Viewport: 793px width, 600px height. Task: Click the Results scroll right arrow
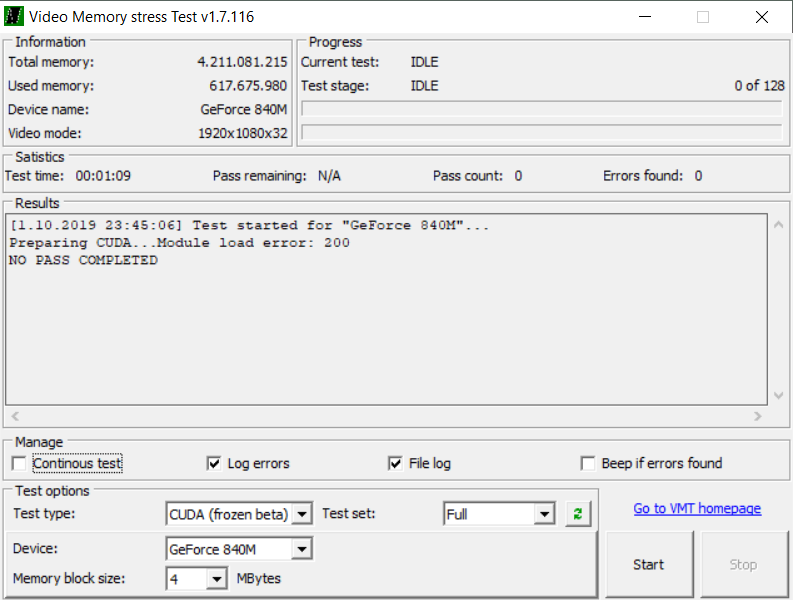(x=757, y=416)
